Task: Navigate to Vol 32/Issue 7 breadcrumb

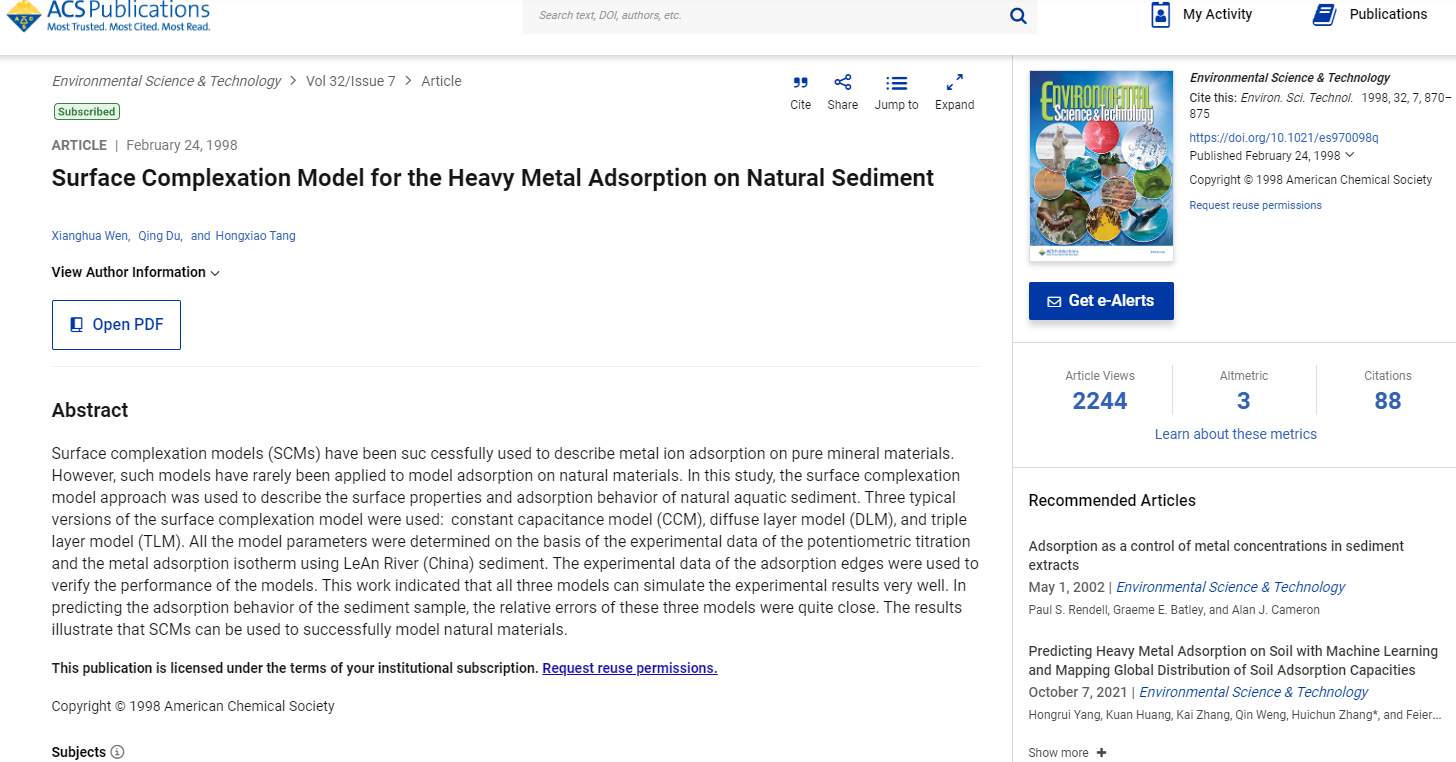Action: [350, 81]
